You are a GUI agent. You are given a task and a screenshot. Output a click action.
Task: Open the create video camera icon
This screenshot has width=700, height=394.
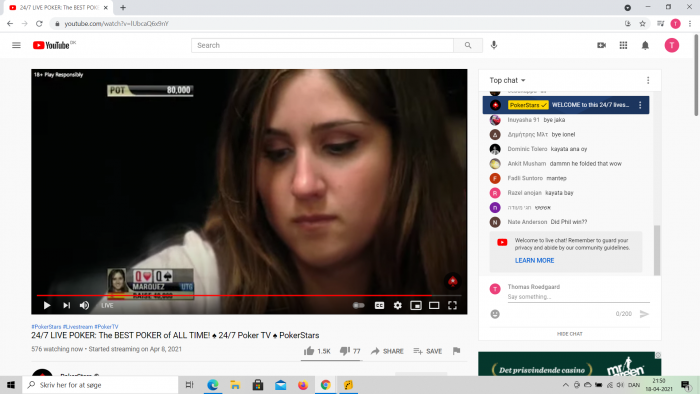[601, 45]
